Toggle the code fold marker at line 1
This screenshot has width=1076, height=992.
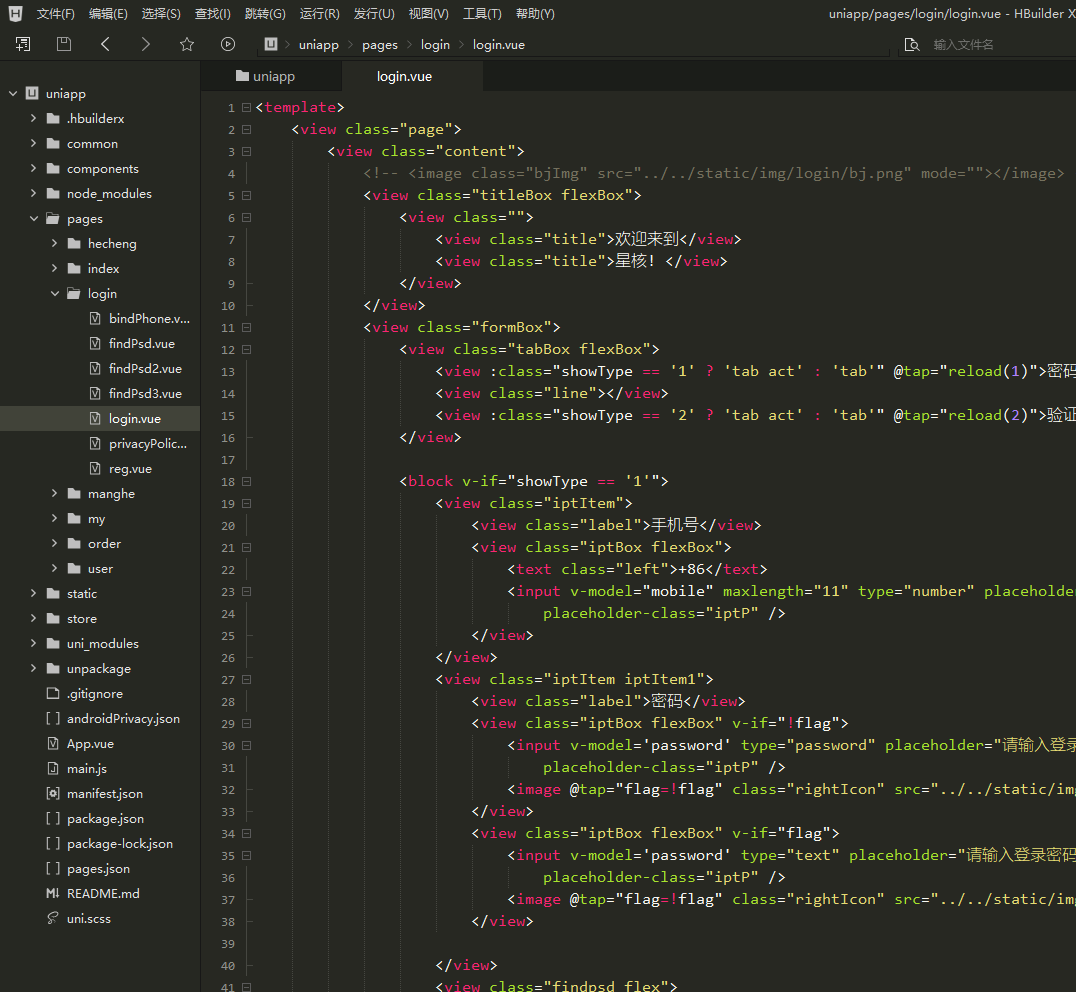246,108
